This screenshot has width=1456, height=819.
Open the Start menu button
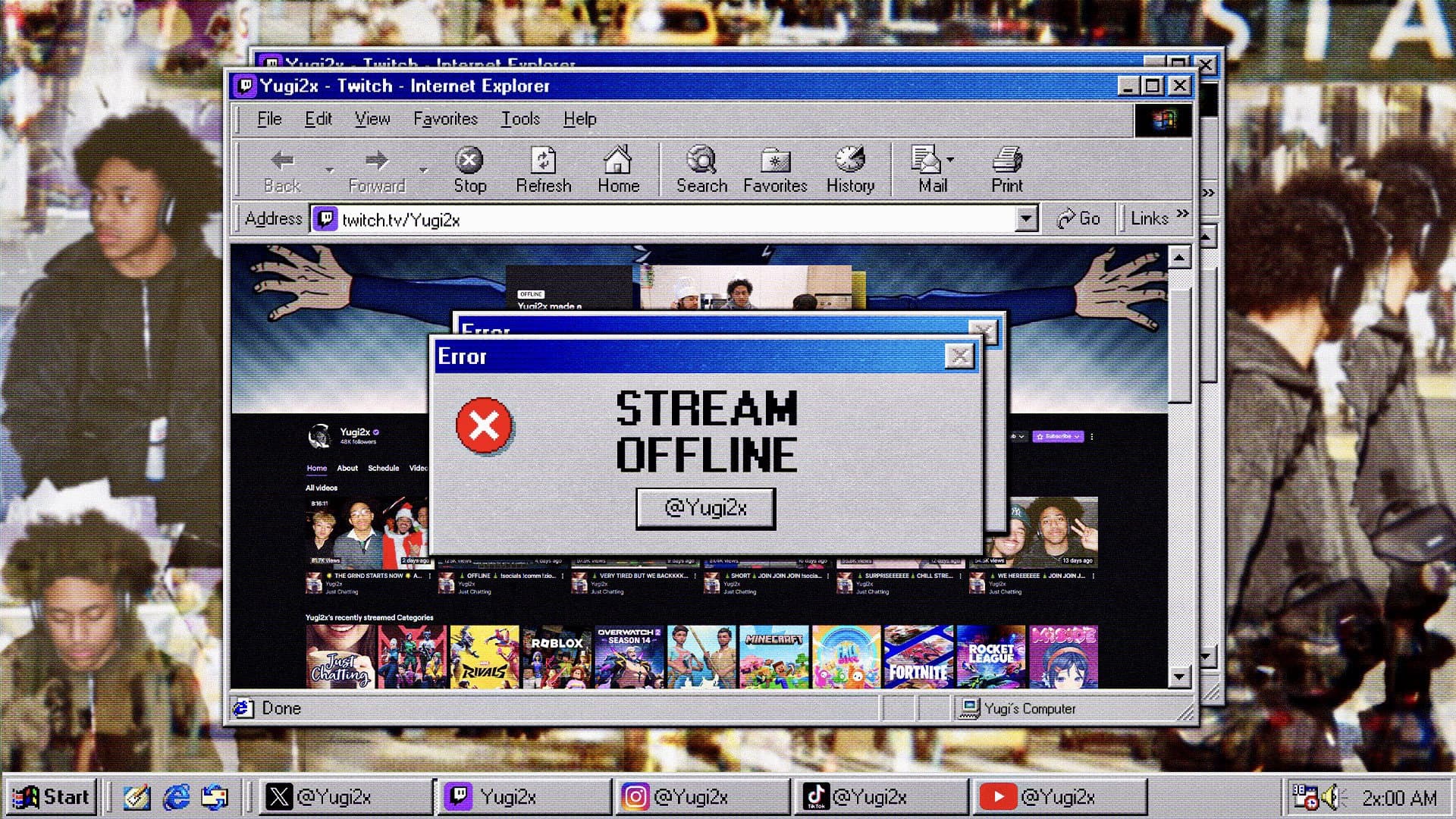[x=52, y=797]
